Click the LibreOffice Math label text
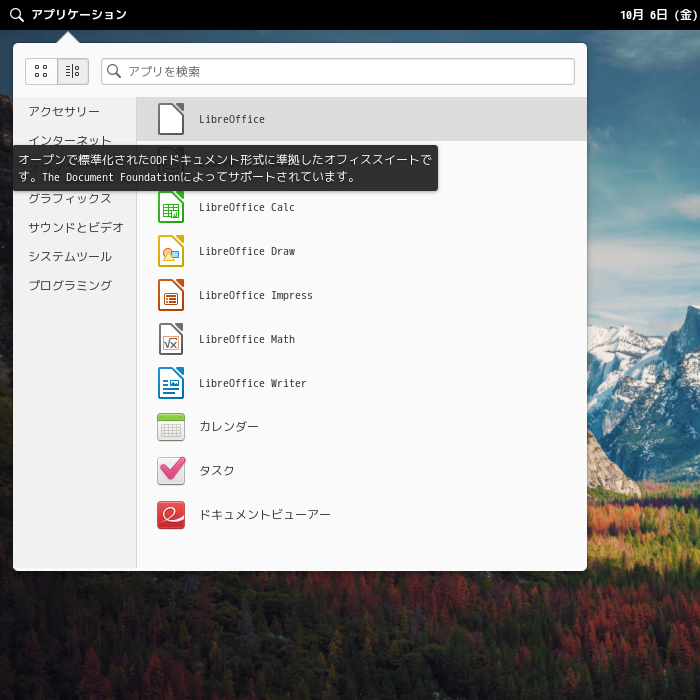The width and height of the screenshot is (700, 700). point(247,339)
